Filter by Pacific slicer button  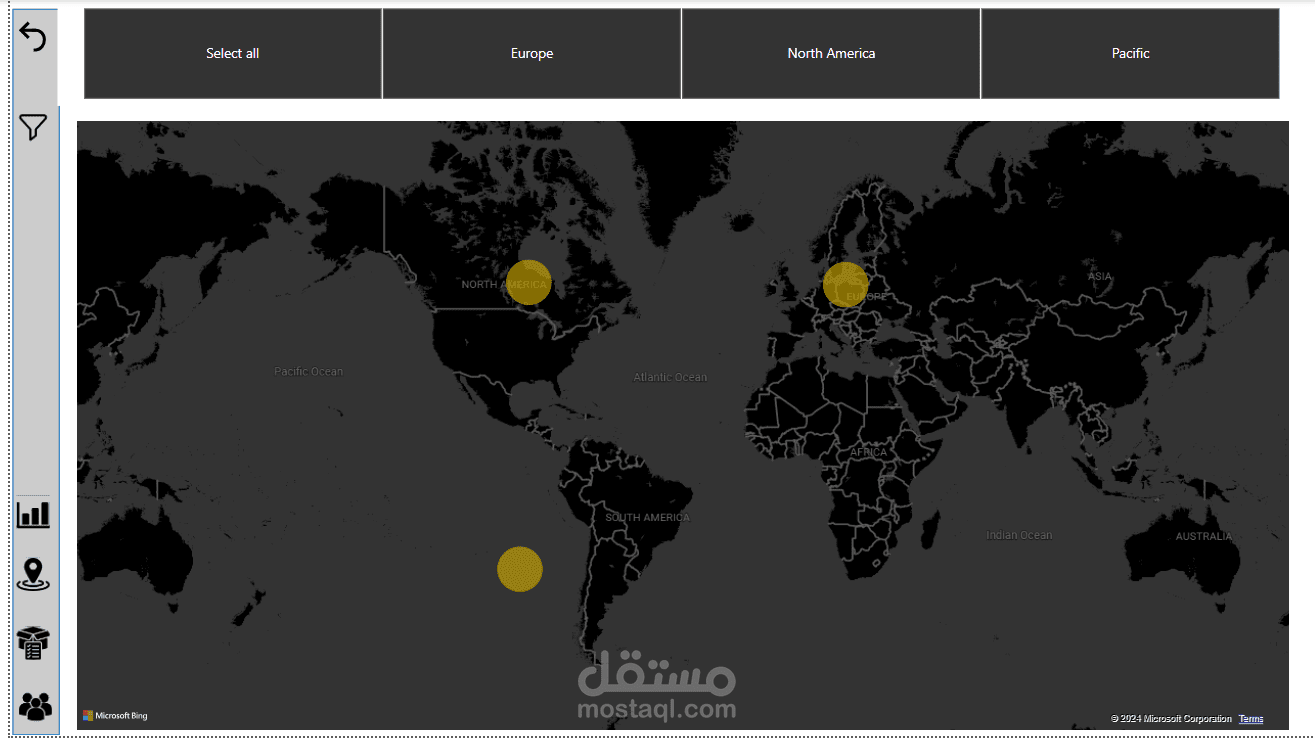1130,54
